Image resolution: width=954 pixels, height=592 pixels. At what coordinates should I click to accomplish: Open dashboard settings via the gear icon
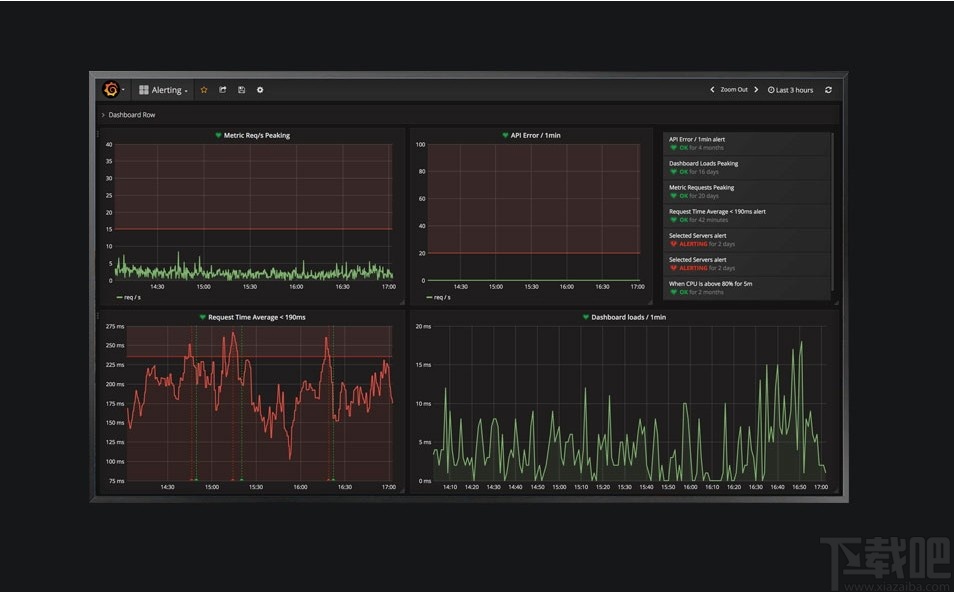[x=259, y=90]
